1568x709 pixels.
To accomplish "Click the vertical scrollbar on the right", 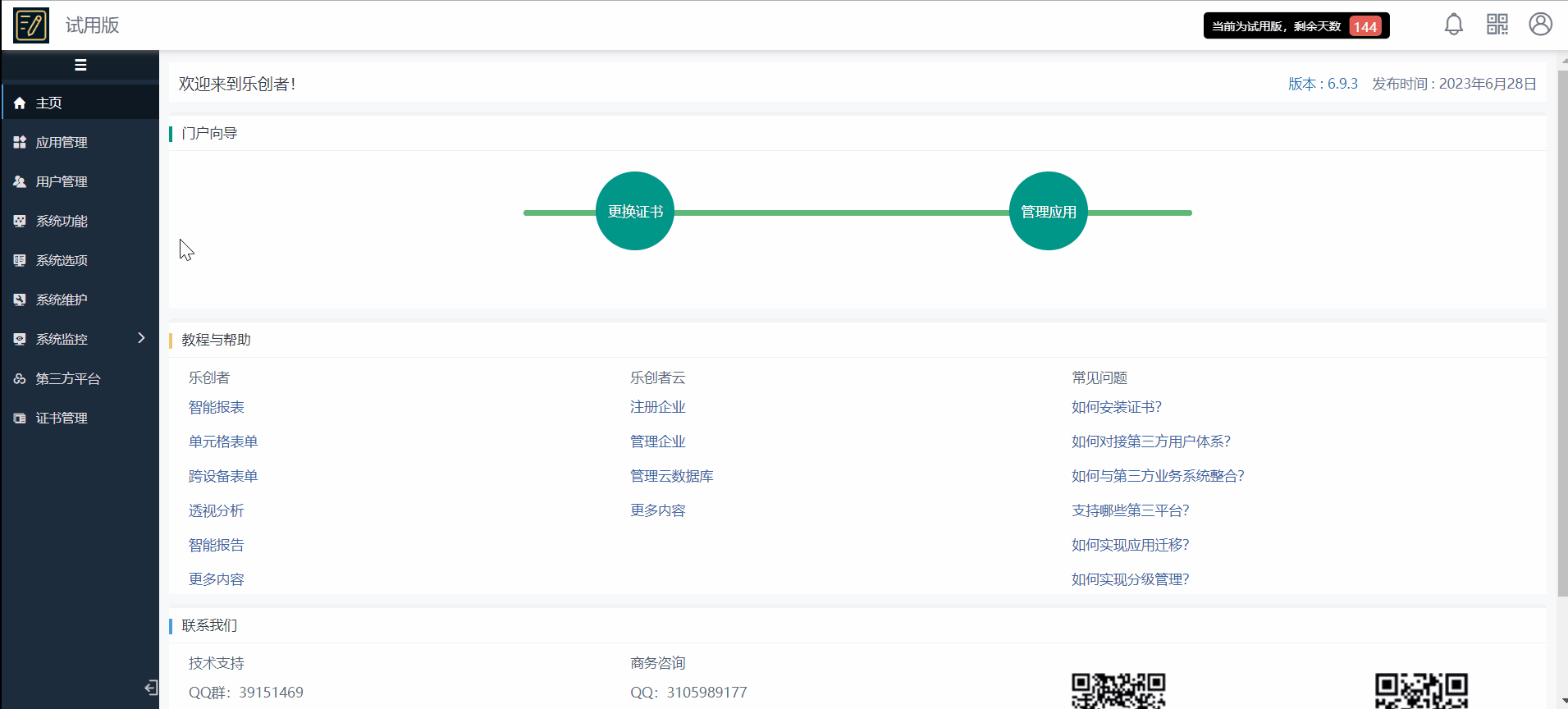I will tap(1561, 328).
